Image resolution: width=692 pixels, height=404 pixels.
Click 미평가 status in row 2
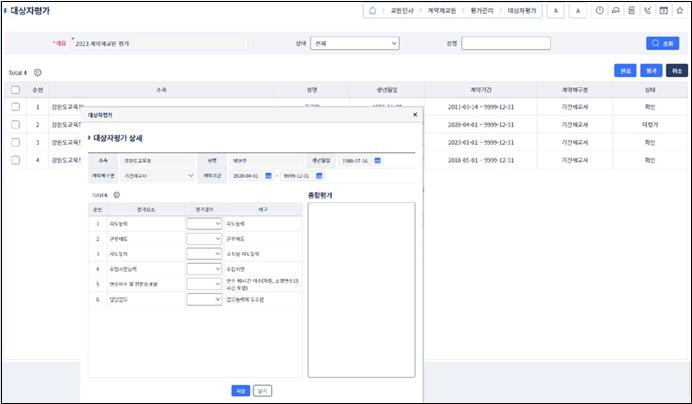650,125
